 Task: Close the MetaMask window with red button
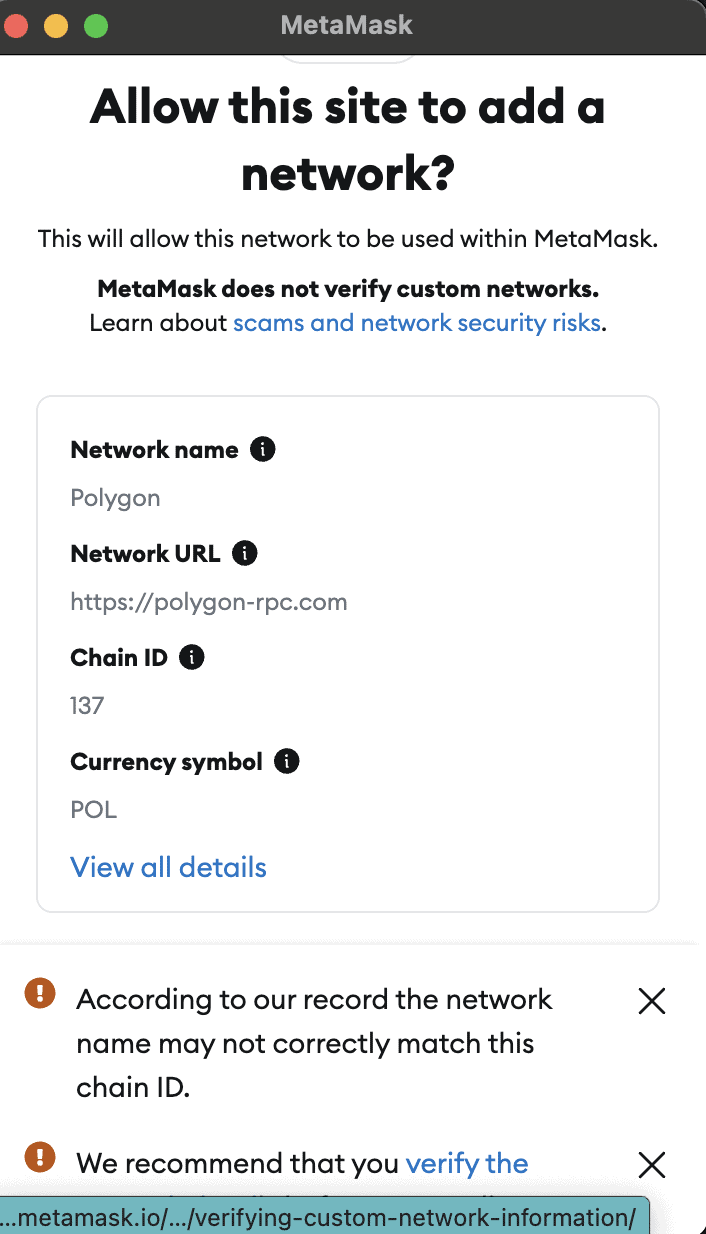click(16, 26)
